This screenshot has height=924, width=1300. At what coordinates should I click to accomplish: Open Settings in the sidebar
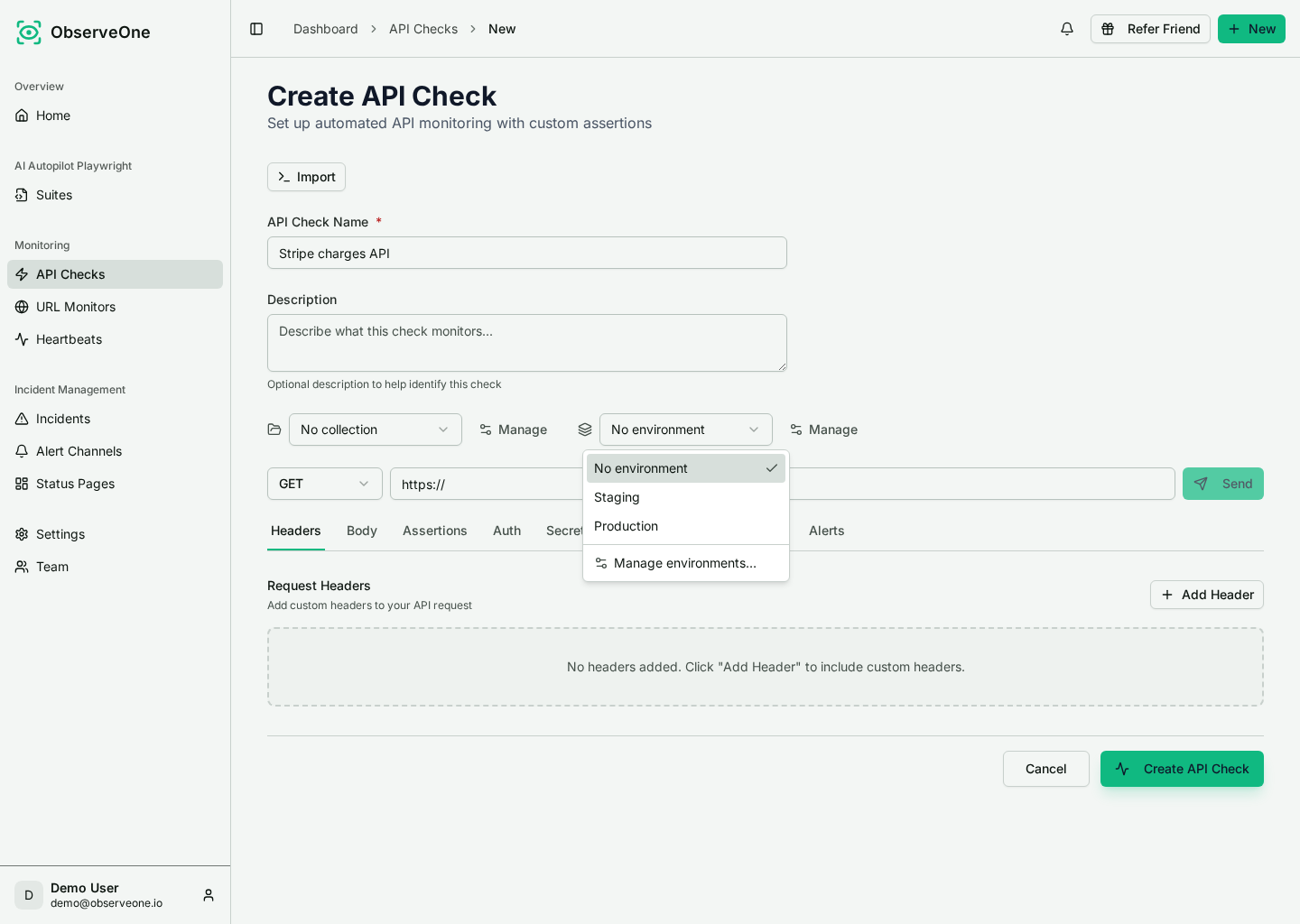(115, 534)
